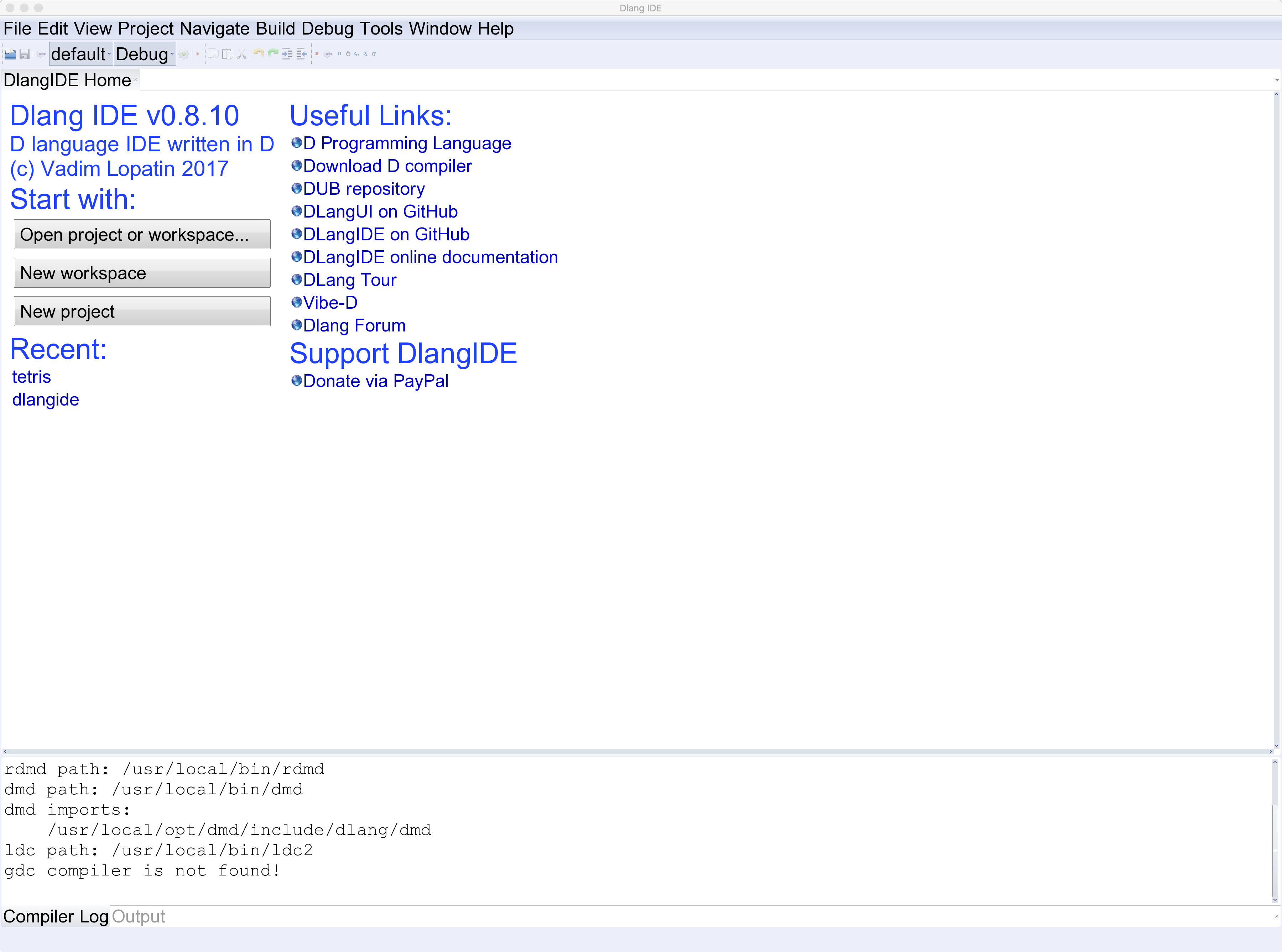Click the build settings gear icon
1282x952 pixels.
[x=184, y=54]
